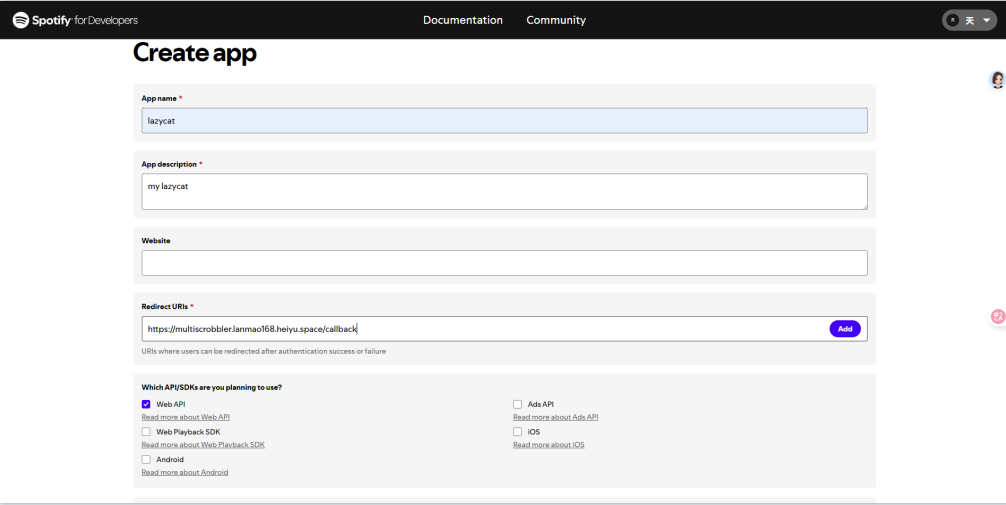Focus the Website input field
The height and width of the screenshot is (505, 1006).
point(504,263)
